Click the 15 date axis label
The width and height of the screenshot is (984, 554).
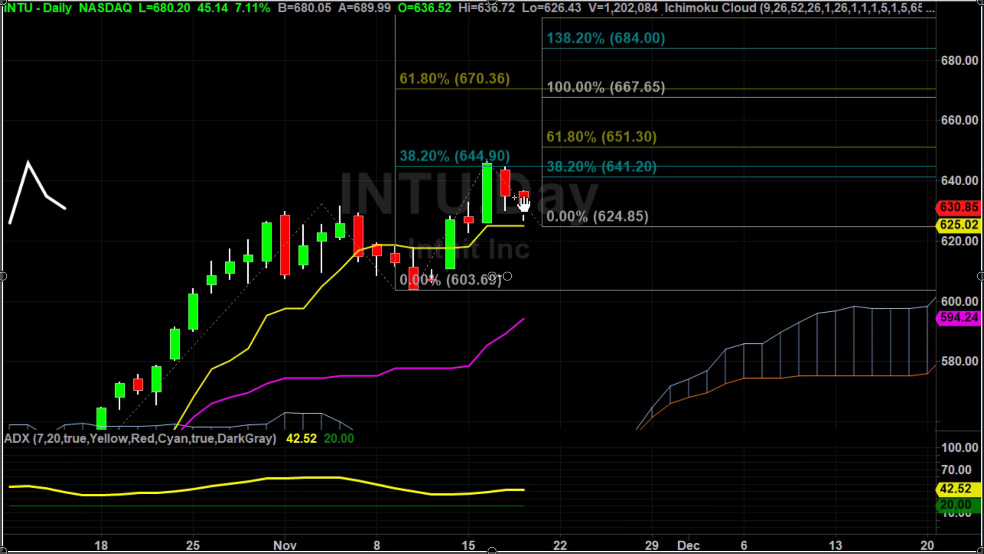tap(468, 545)
